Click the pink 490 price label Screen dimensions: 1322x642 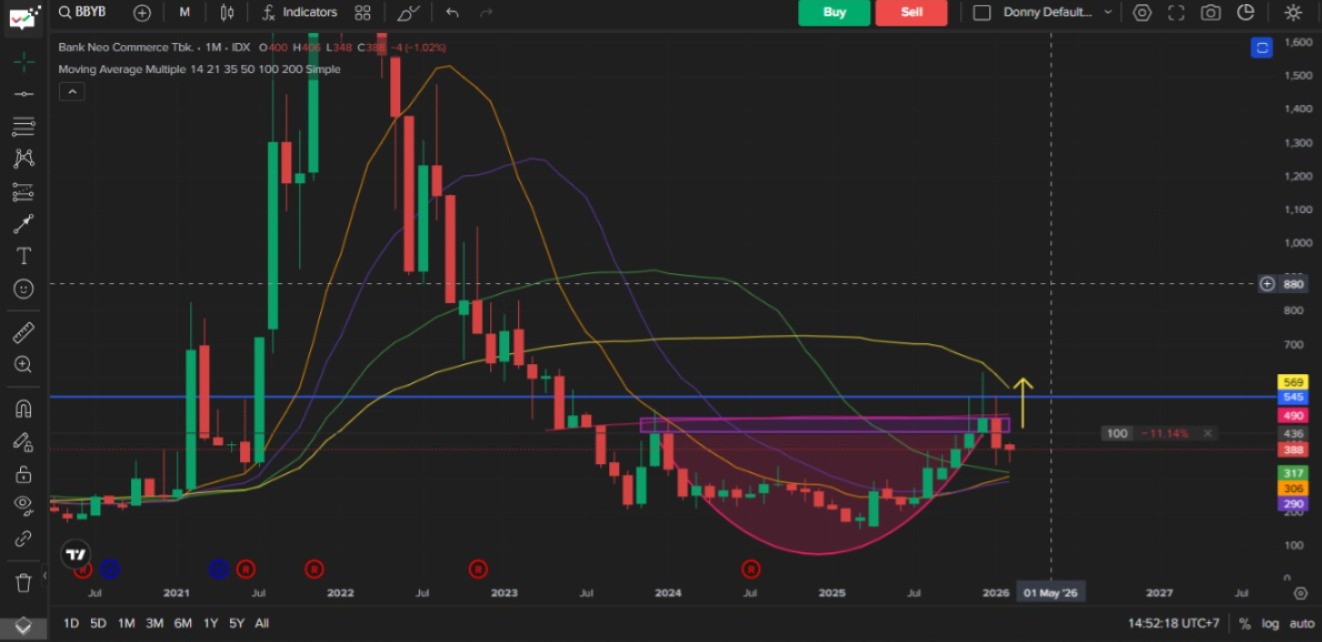(x=1293, y=415)
